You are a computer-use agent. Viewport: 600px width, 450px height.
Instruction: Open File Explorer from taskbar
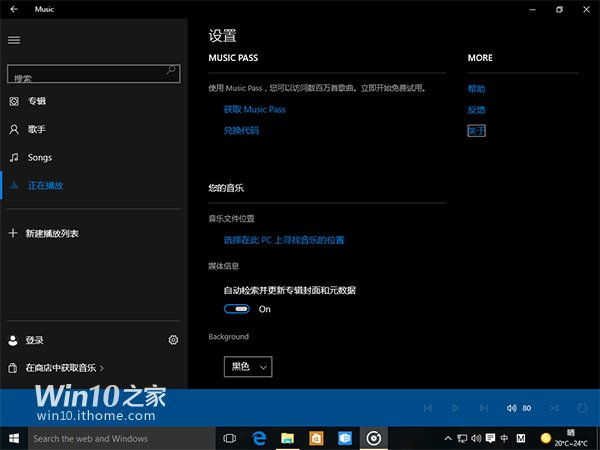pyautogui.click(x=287, y=438)
